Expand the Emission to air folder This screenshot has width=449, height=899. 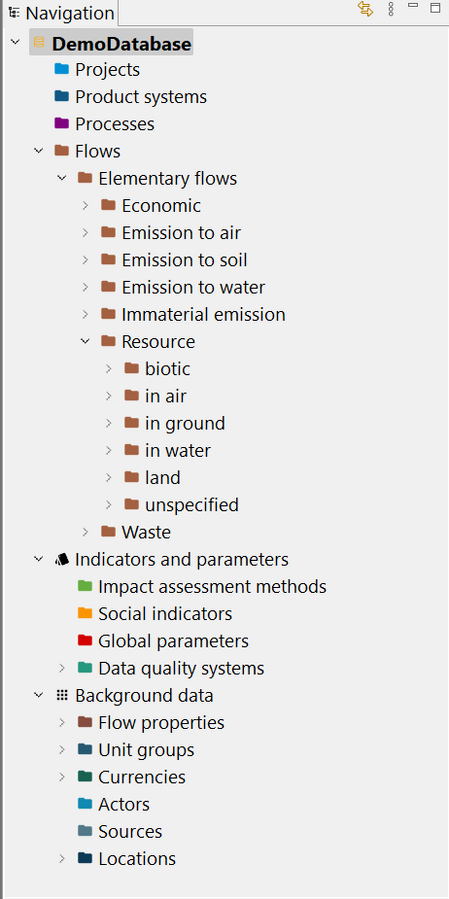tap(85, 232)
